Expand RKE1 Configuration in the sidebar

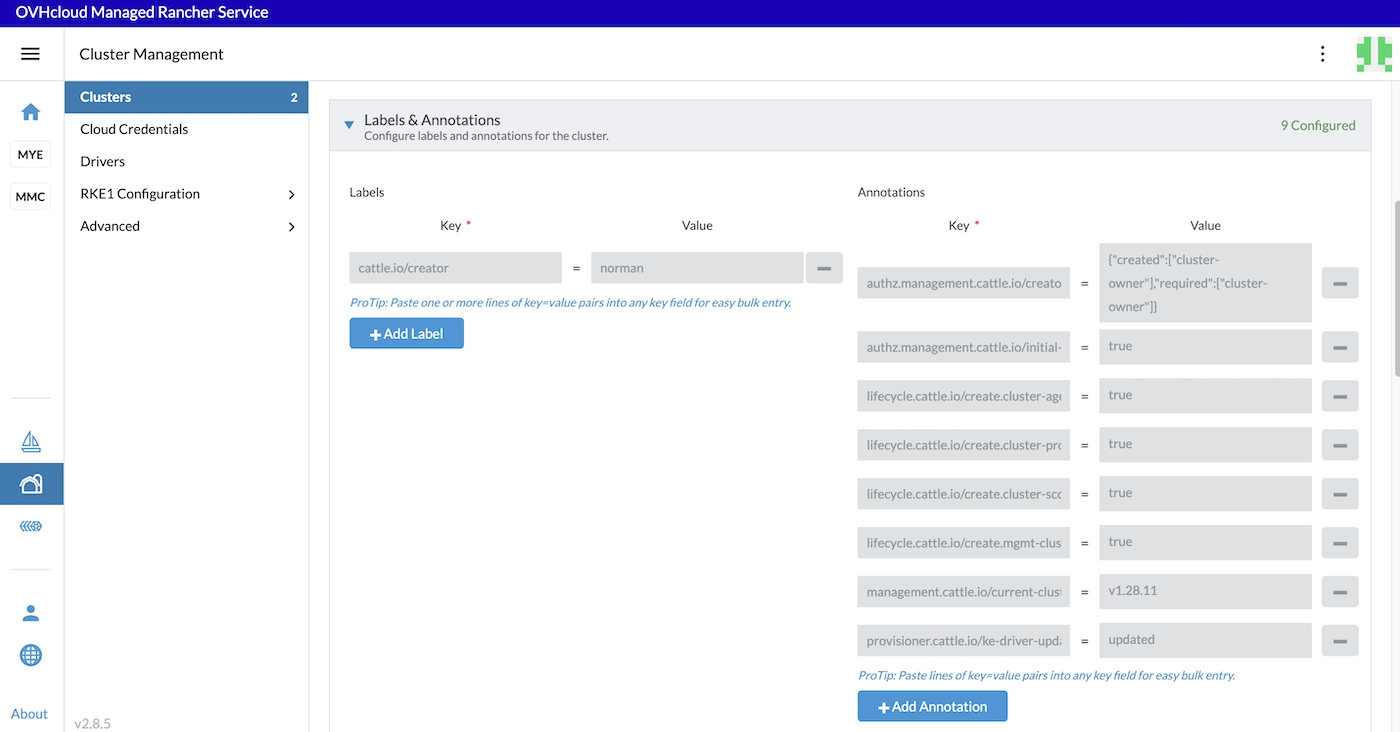(x=186, y=193)
